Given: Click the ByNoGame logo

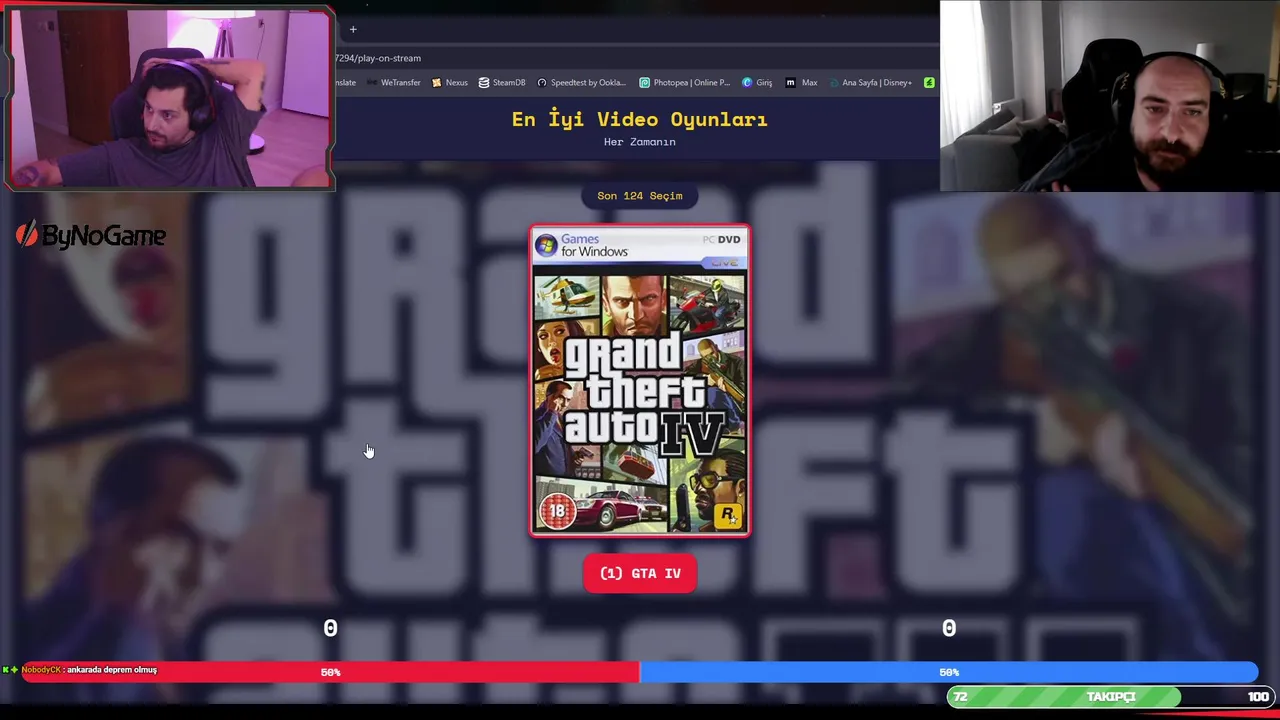Looking at the screenshot, I should pos(91,236).
